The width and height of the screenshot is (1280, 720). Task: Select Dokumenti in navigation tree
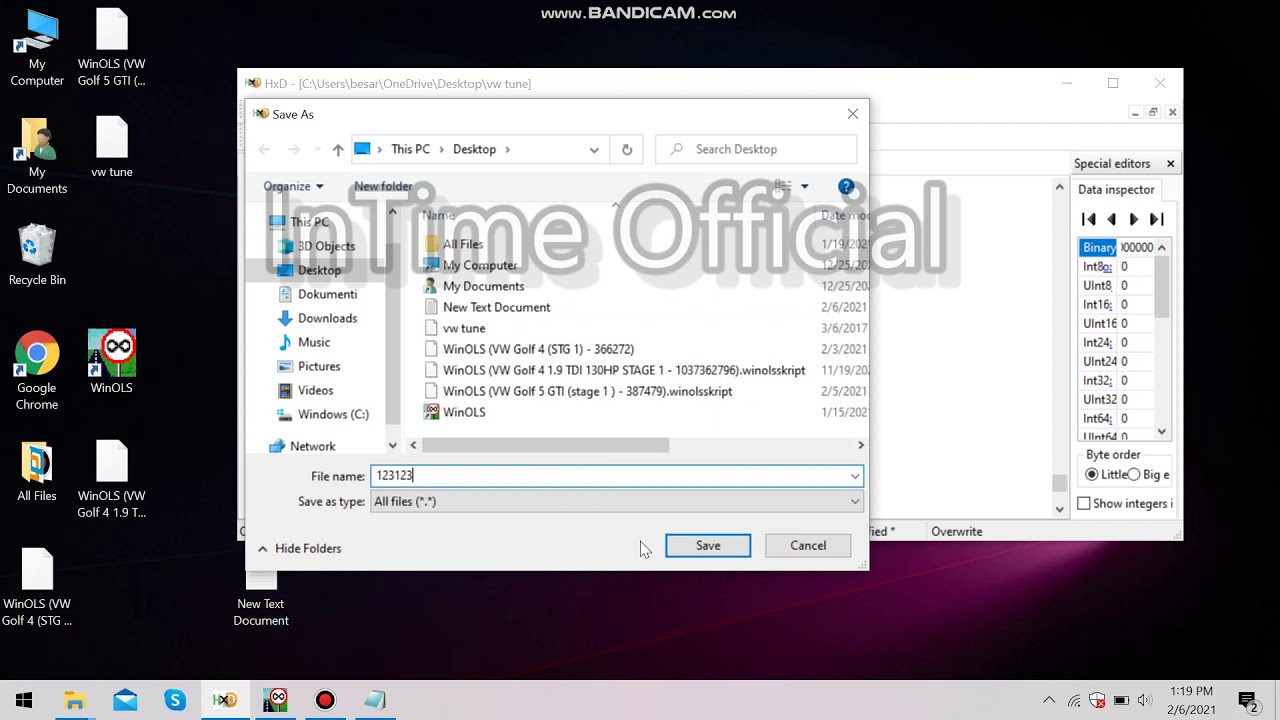pos(327,294)
